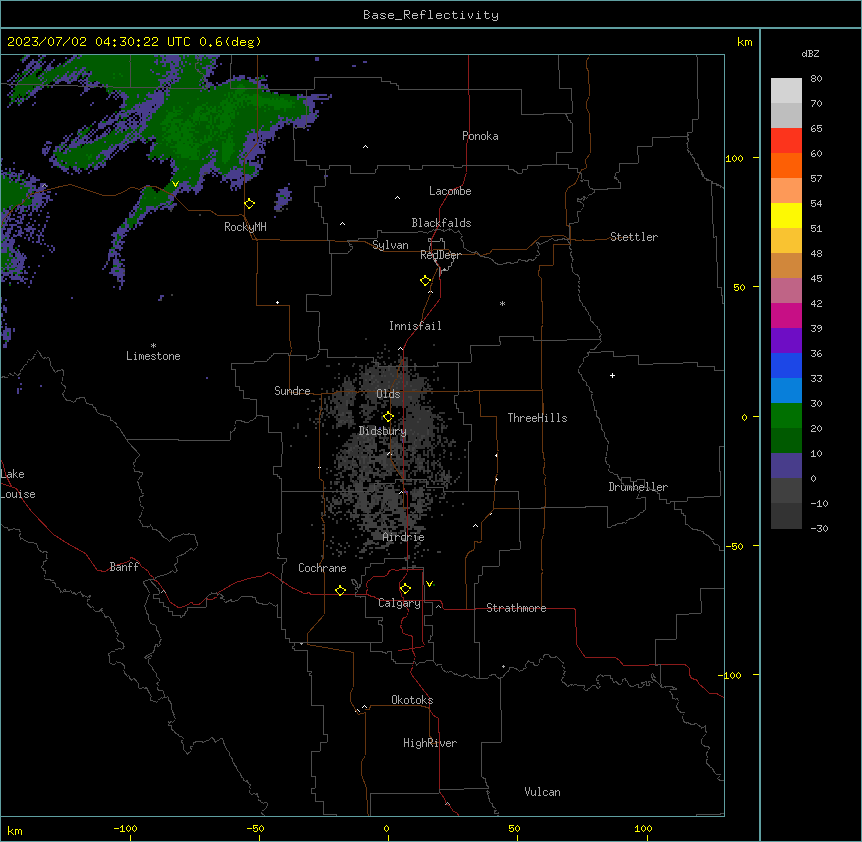862x842 pixels.
Task: Click the RockyMH label
Action: 245,227
